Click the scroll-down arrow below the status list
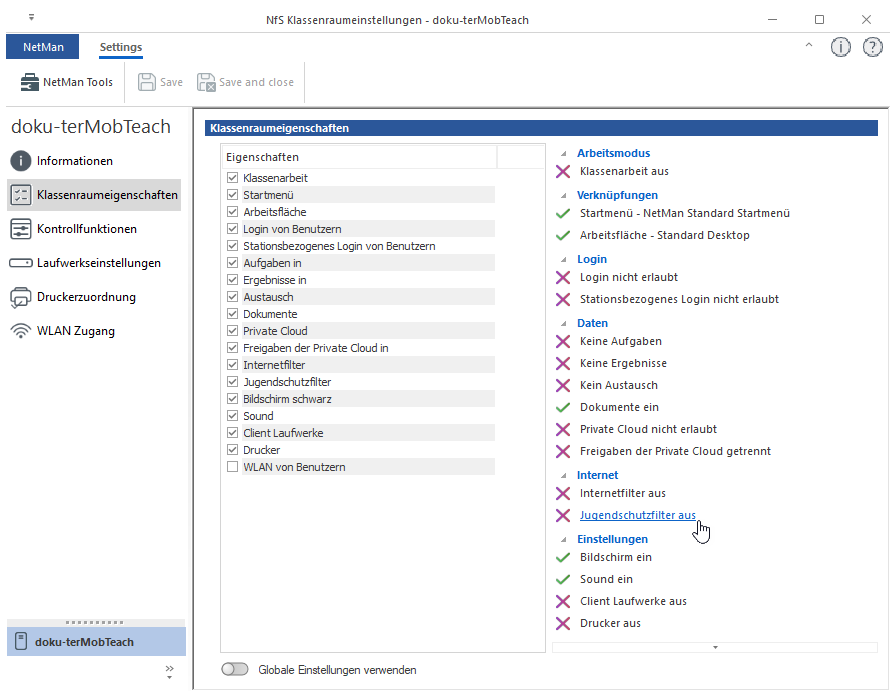This screenshot has width=896, height=696. [x=715, y=647]
